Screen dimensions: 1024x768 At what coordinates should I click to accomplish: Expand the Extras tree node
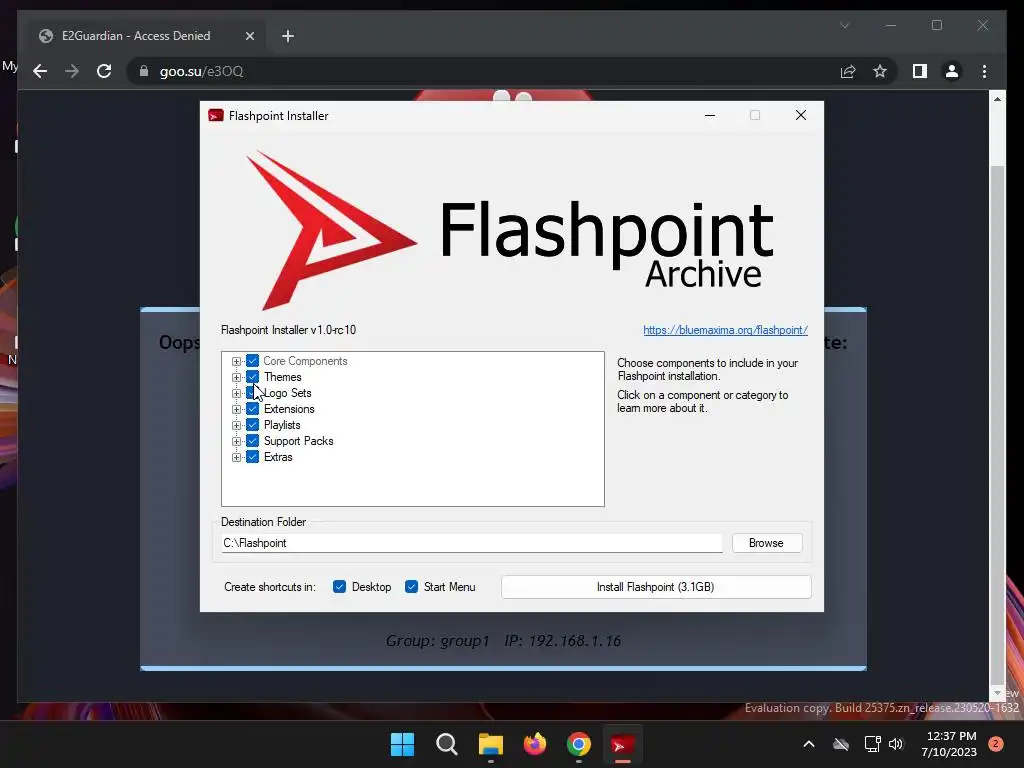pyautogui.click(x=236, y=457)
